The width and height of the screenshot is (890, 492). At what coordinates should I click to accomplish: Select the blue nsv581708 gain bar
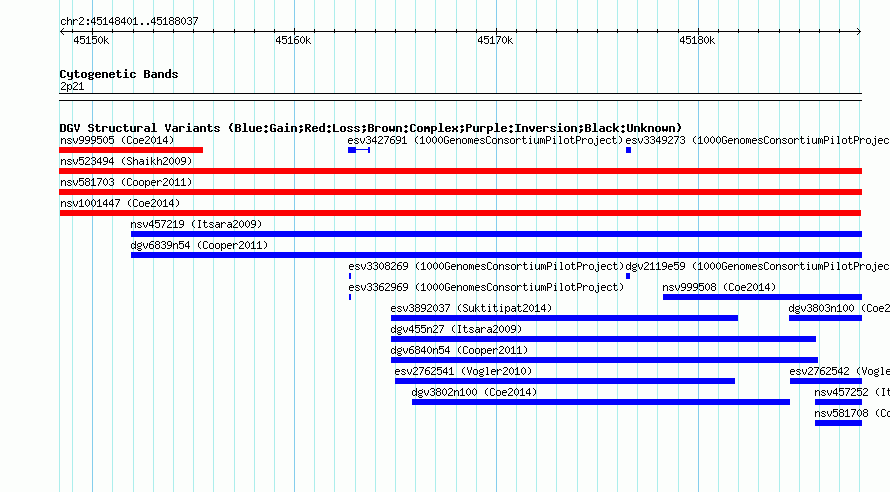pos(838,423)
